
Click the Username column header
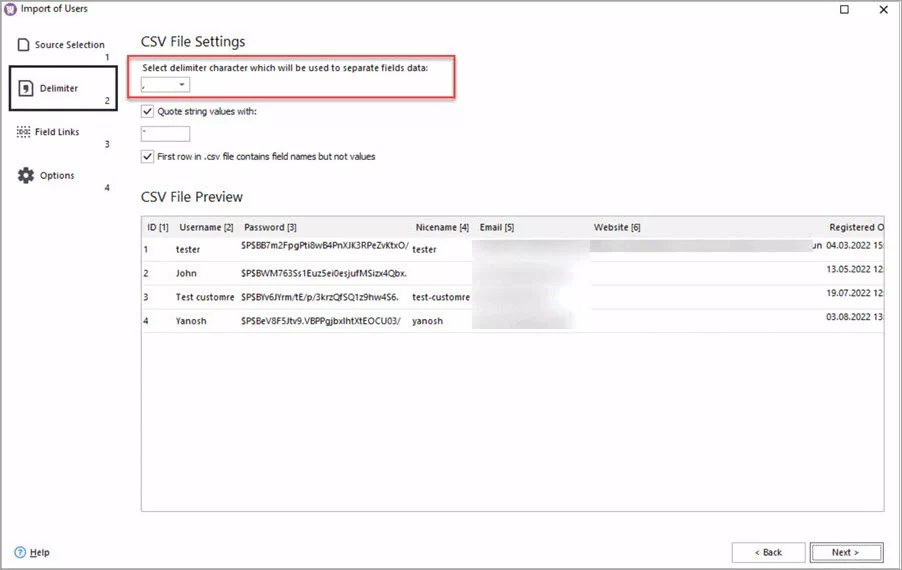pyautogui.click(x=206, y=228)
